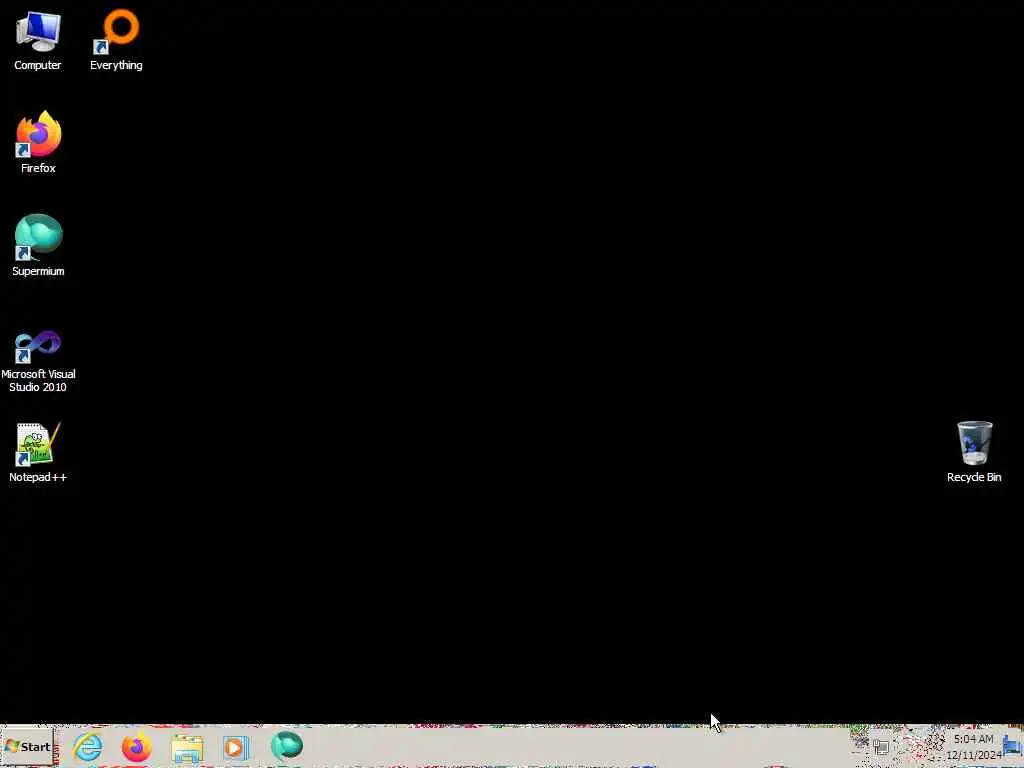Viewport: 1024px width, 768px height.
Task: Launch Firefox from the taskbar
Action: coord(136,747)
